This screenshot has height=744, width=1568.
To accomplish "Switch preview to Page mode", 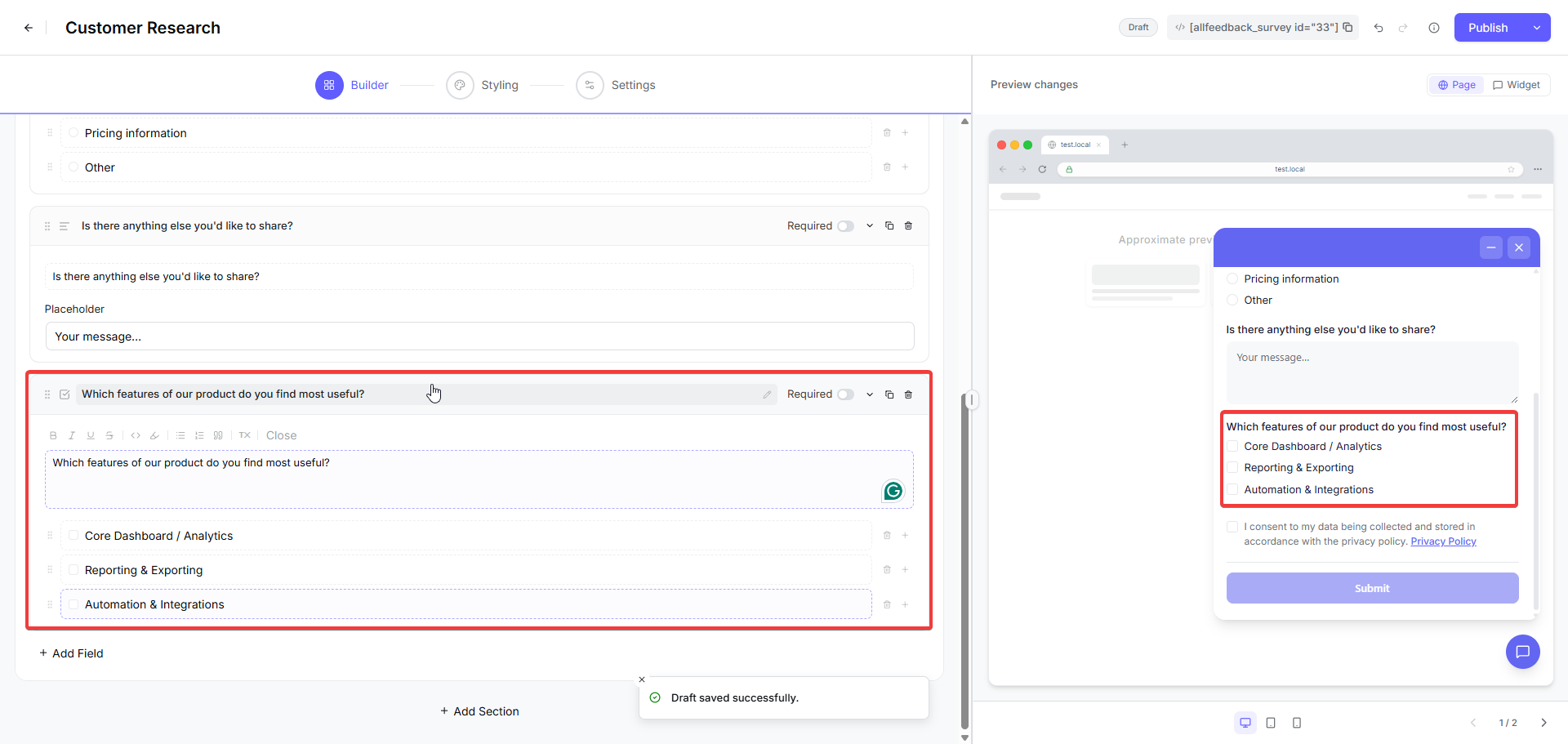I will (x=1456, y=85).
